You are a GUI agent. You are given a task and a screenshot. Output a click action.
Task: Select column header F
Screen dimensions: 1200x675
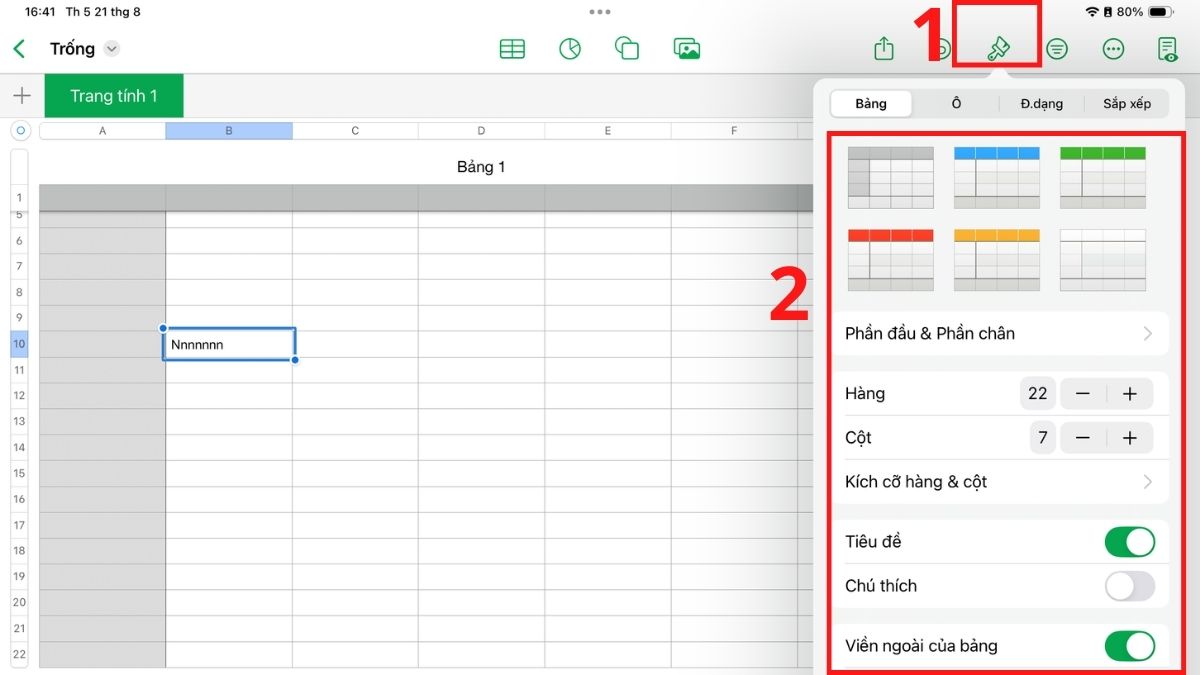(734, 131)
